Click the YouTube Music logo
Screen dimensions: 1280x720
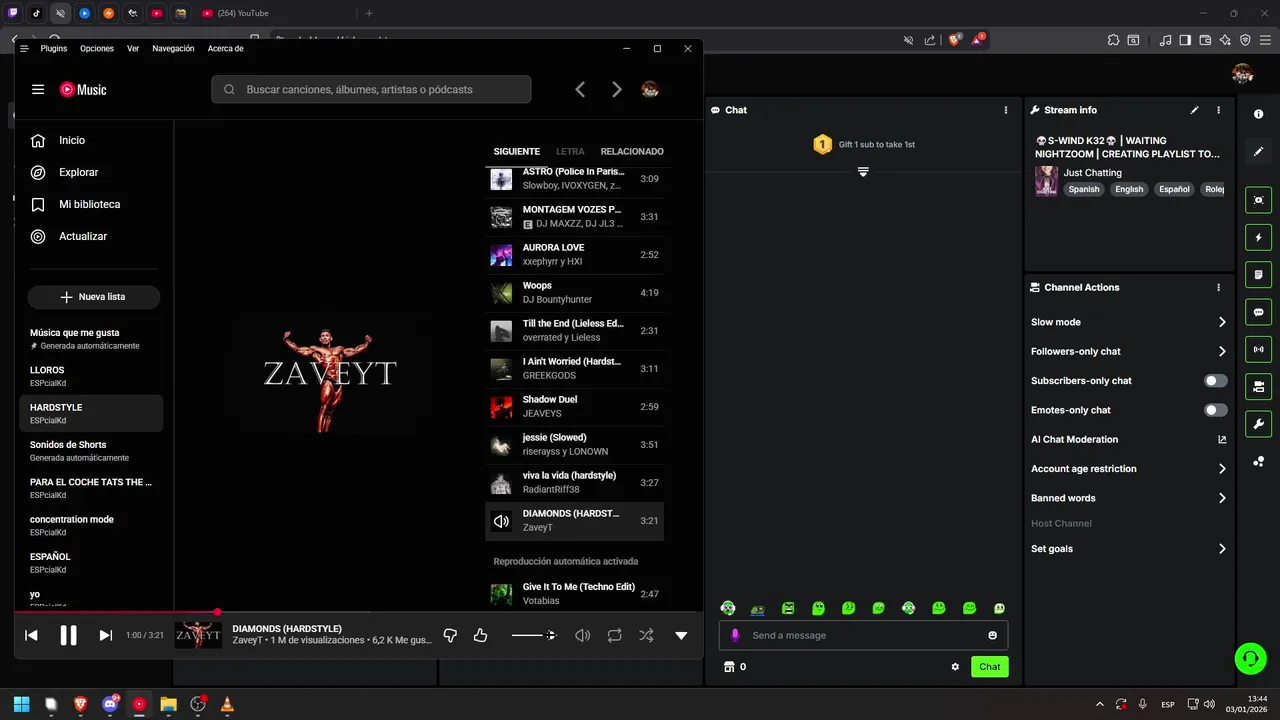83,89
